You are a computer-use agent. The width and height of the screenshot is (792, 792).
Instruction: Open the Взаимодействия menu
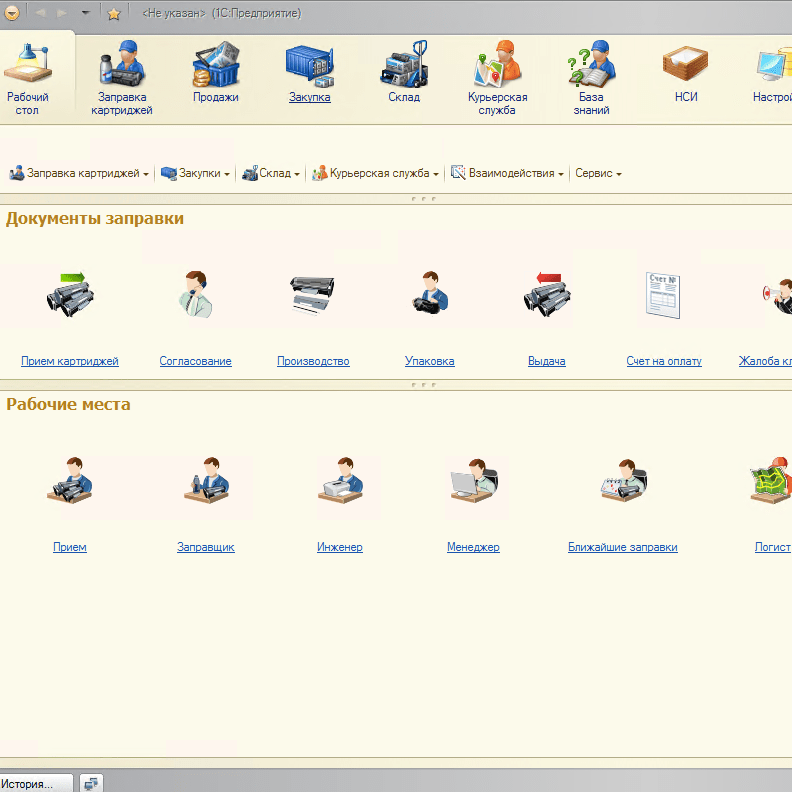tap(507, 173)
